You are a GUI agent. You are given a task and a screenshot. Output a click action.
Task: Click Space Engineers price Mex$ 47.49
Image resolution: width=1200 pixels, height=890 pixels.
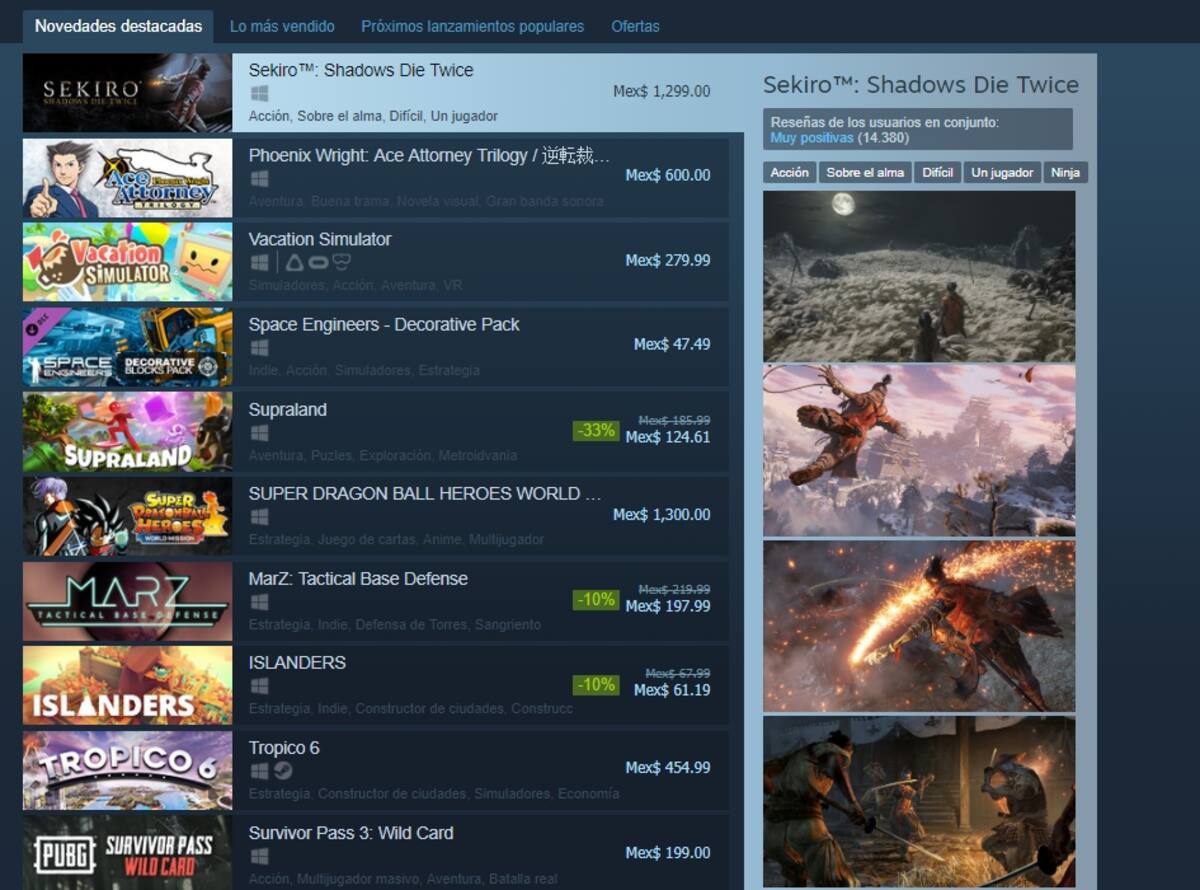point(672,344)
